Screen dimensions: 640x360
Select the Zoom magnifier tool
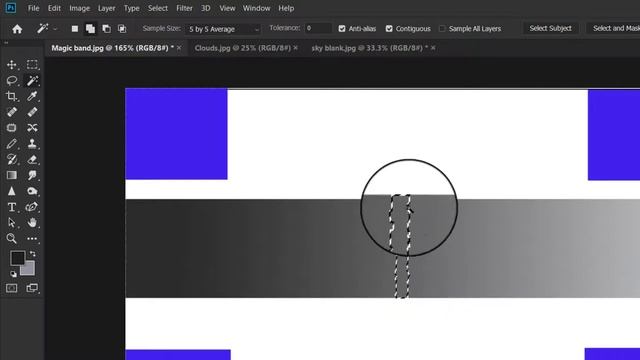pos(11,238)
